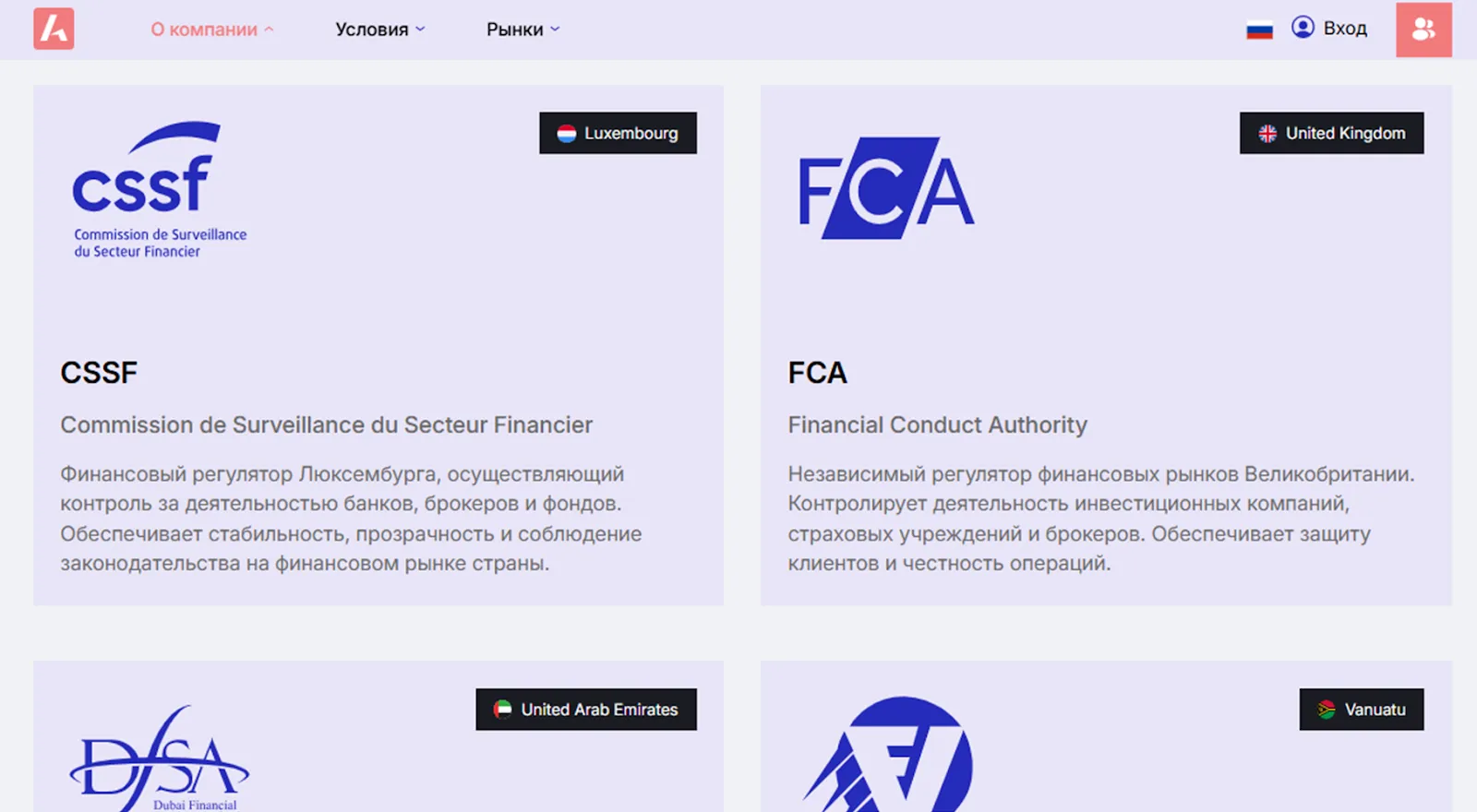Click Commission de Surveillance du Secteur Financier subtitle
This screenshot has height=812, width=1477.
pos(326,424)
